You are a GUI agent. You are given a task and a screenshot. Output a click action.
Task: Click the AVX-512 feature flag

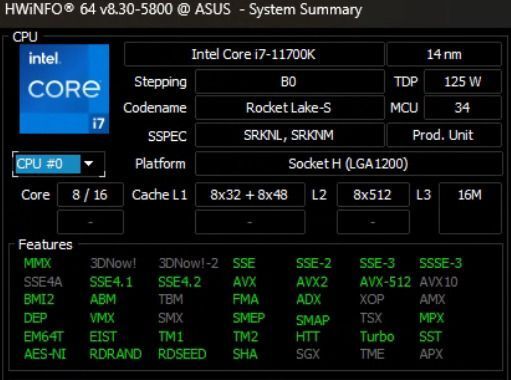385,282
